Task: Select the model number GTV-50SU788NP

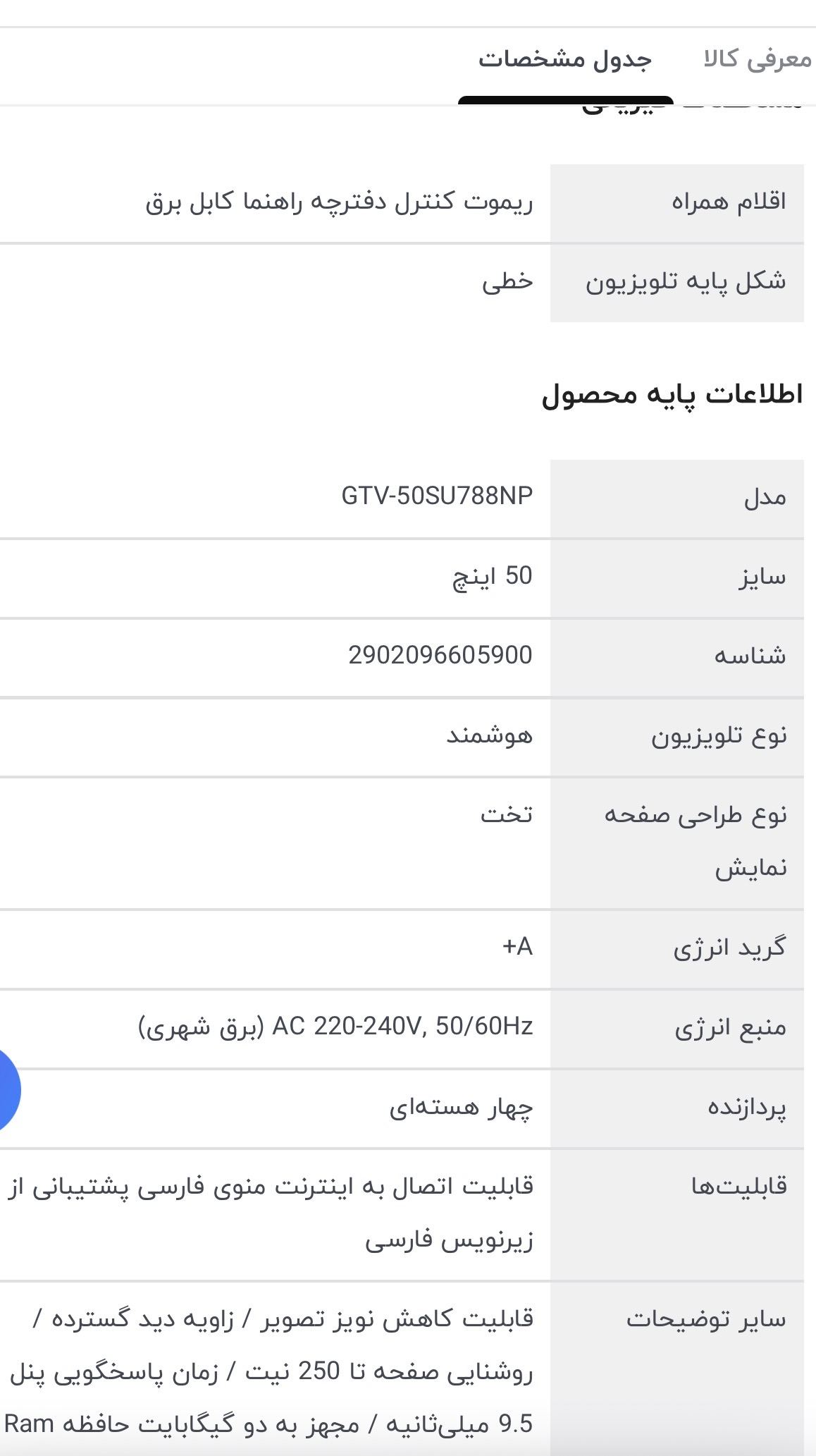Action: (437, 496)
